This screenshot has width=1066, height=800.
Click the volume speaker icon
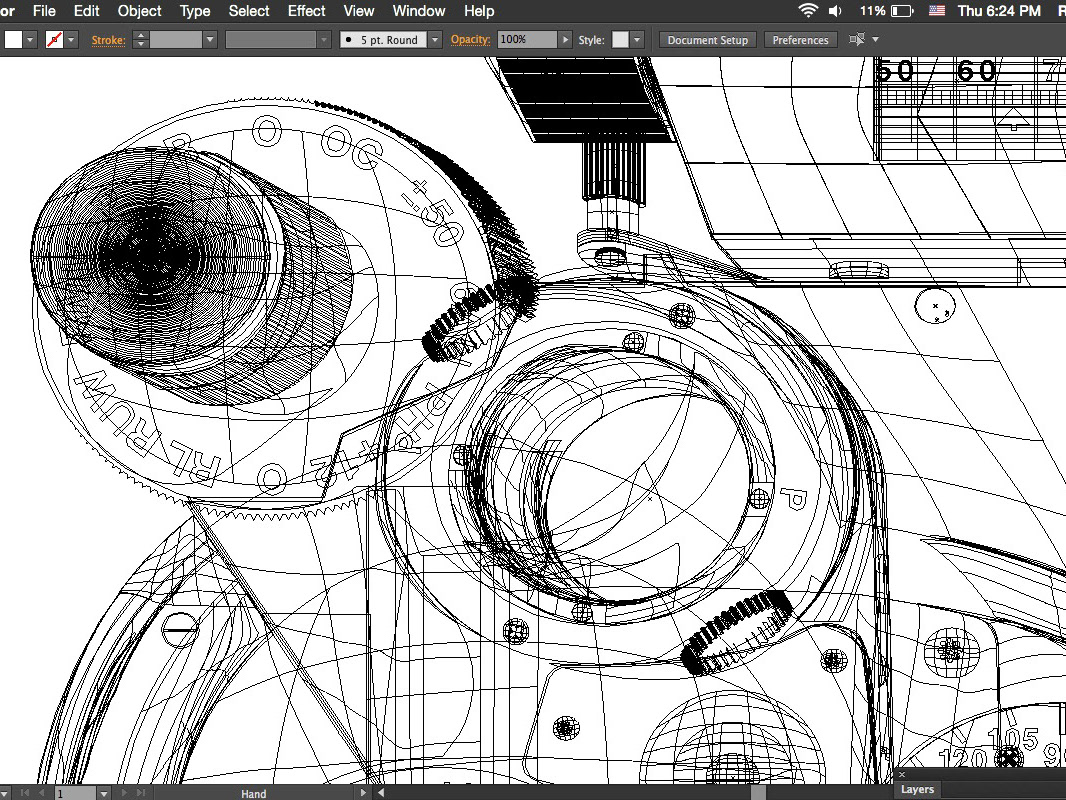point(836,11)
